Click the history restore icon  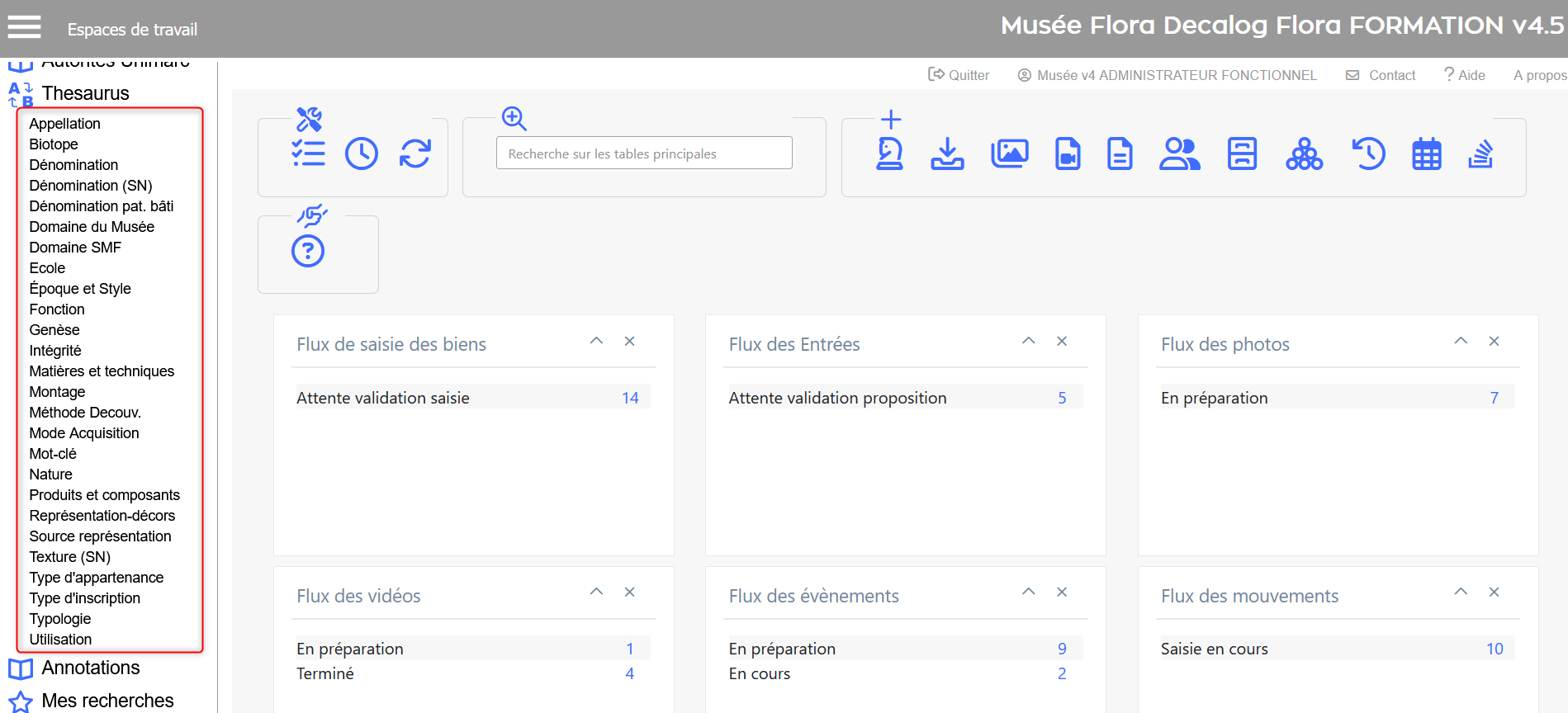(1368, 154)
